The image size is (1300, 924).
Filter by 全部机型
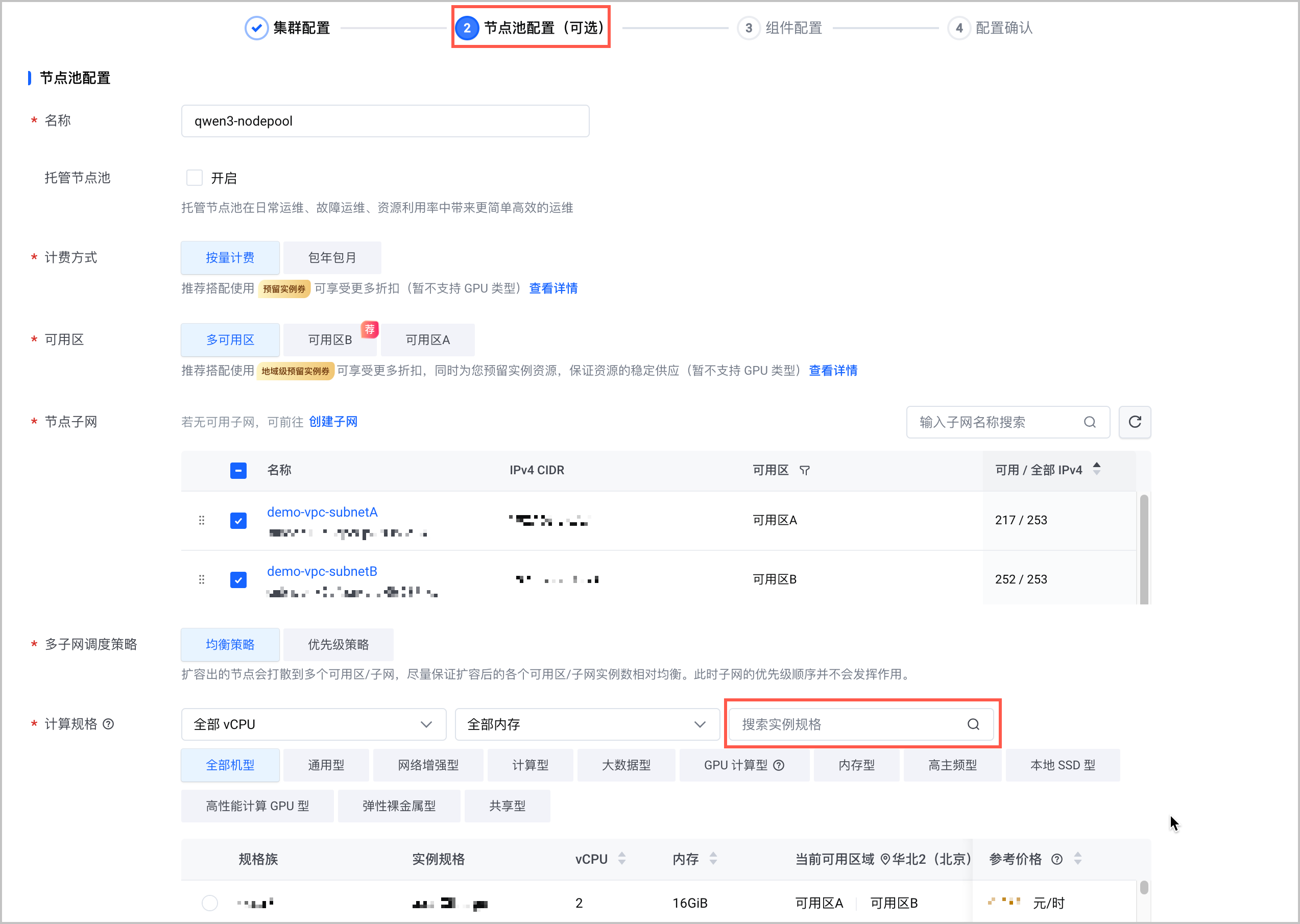pos(230,765)
